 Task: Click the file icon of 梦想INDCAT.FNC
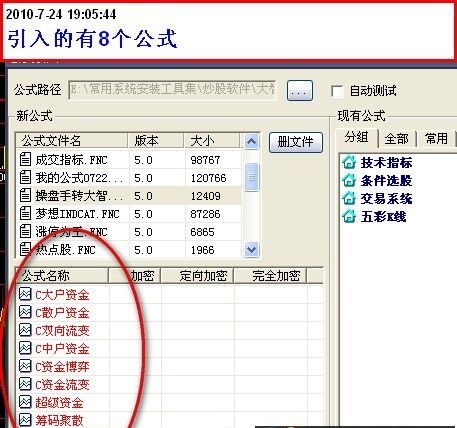(25, 213)
